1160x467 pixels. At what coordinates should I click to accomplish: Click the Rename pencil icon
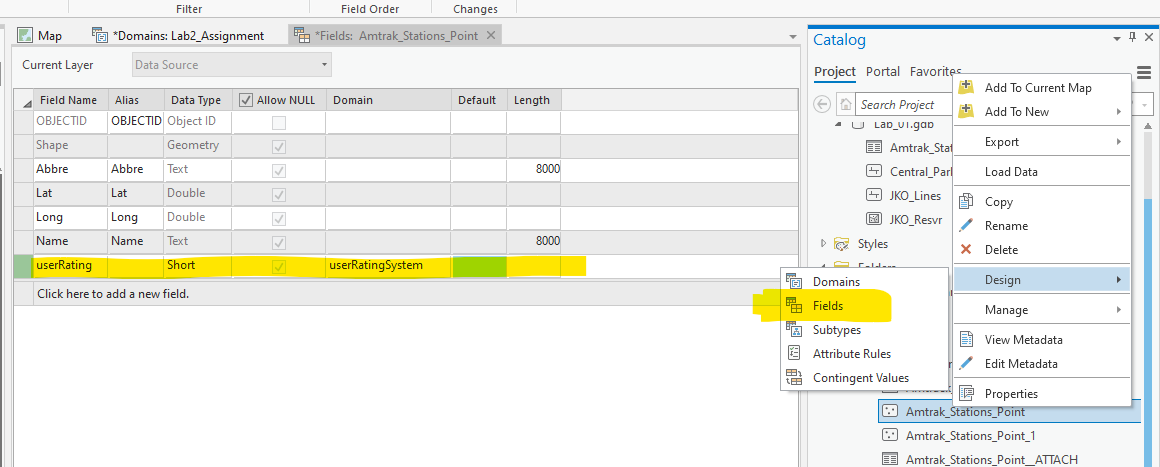coord(966,226)
